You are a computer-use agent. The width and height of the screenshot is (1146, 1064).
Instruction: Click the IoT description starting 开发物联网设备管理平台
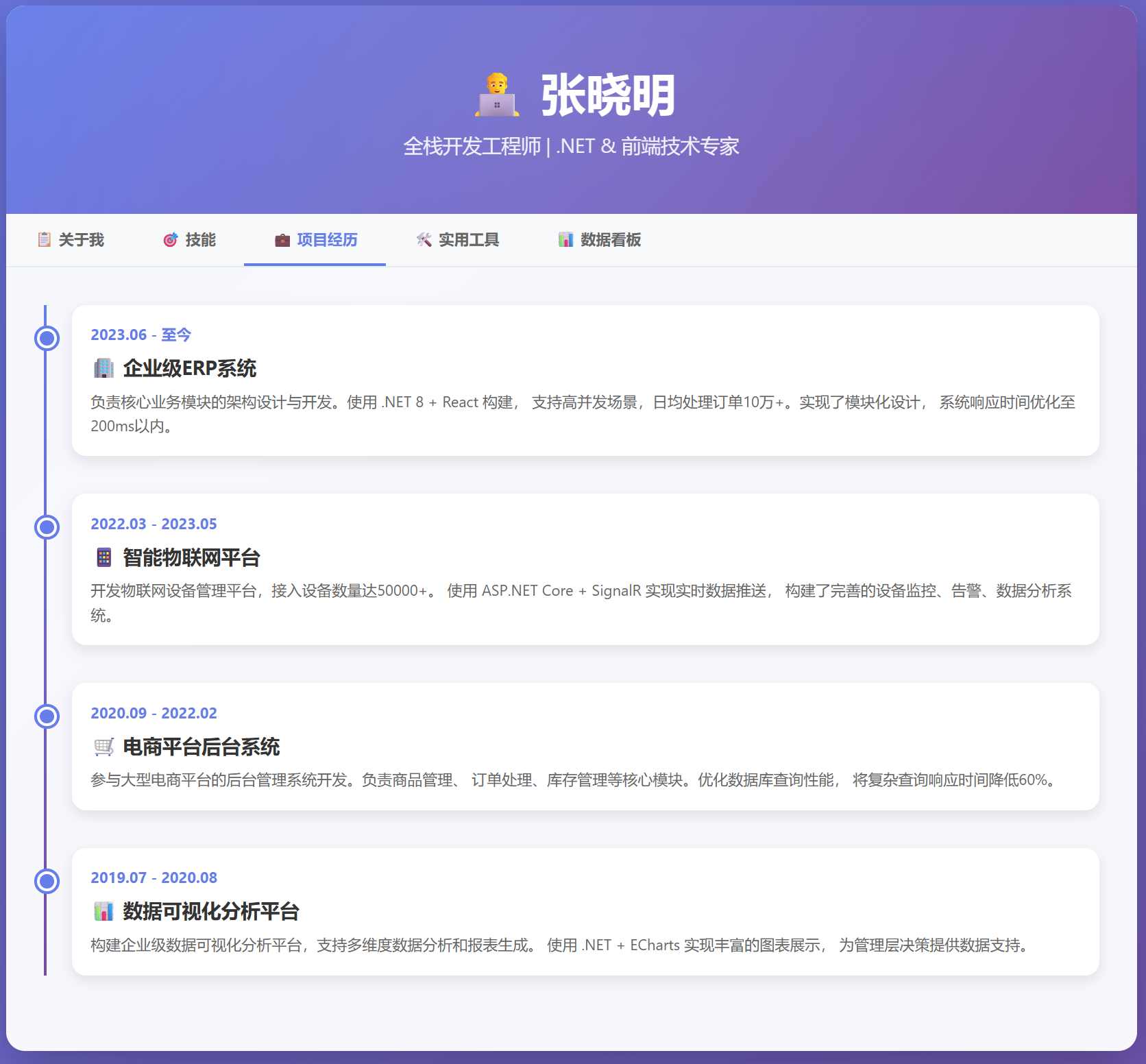[582, 603]
